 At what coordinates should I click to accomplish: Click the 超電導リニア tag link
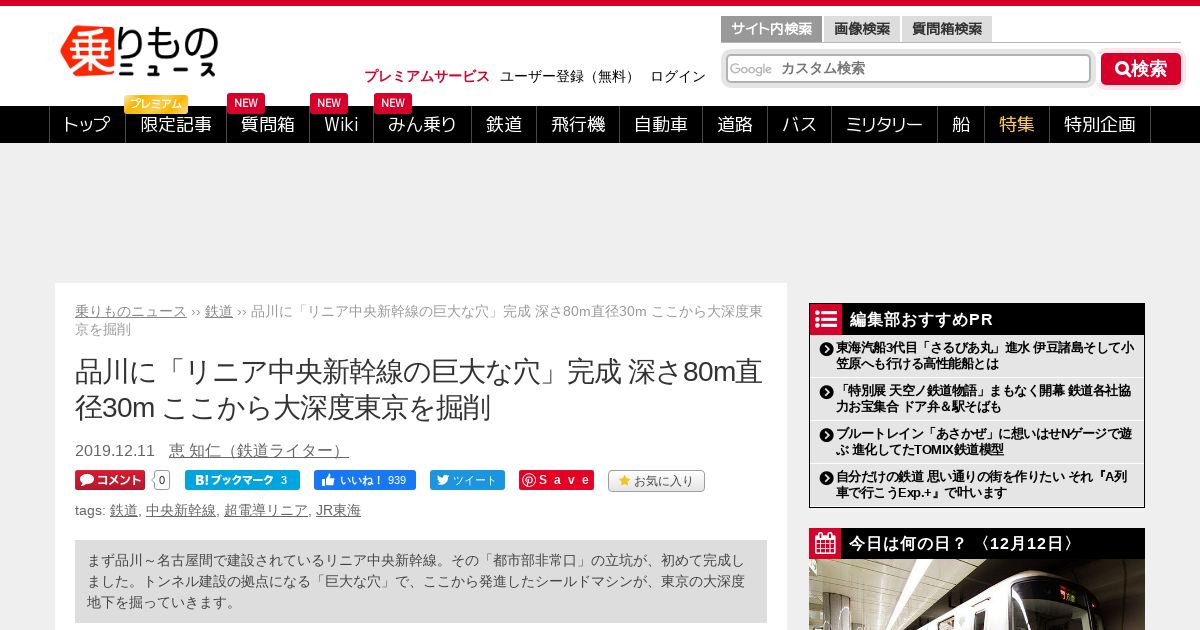[x=266, y=510]
